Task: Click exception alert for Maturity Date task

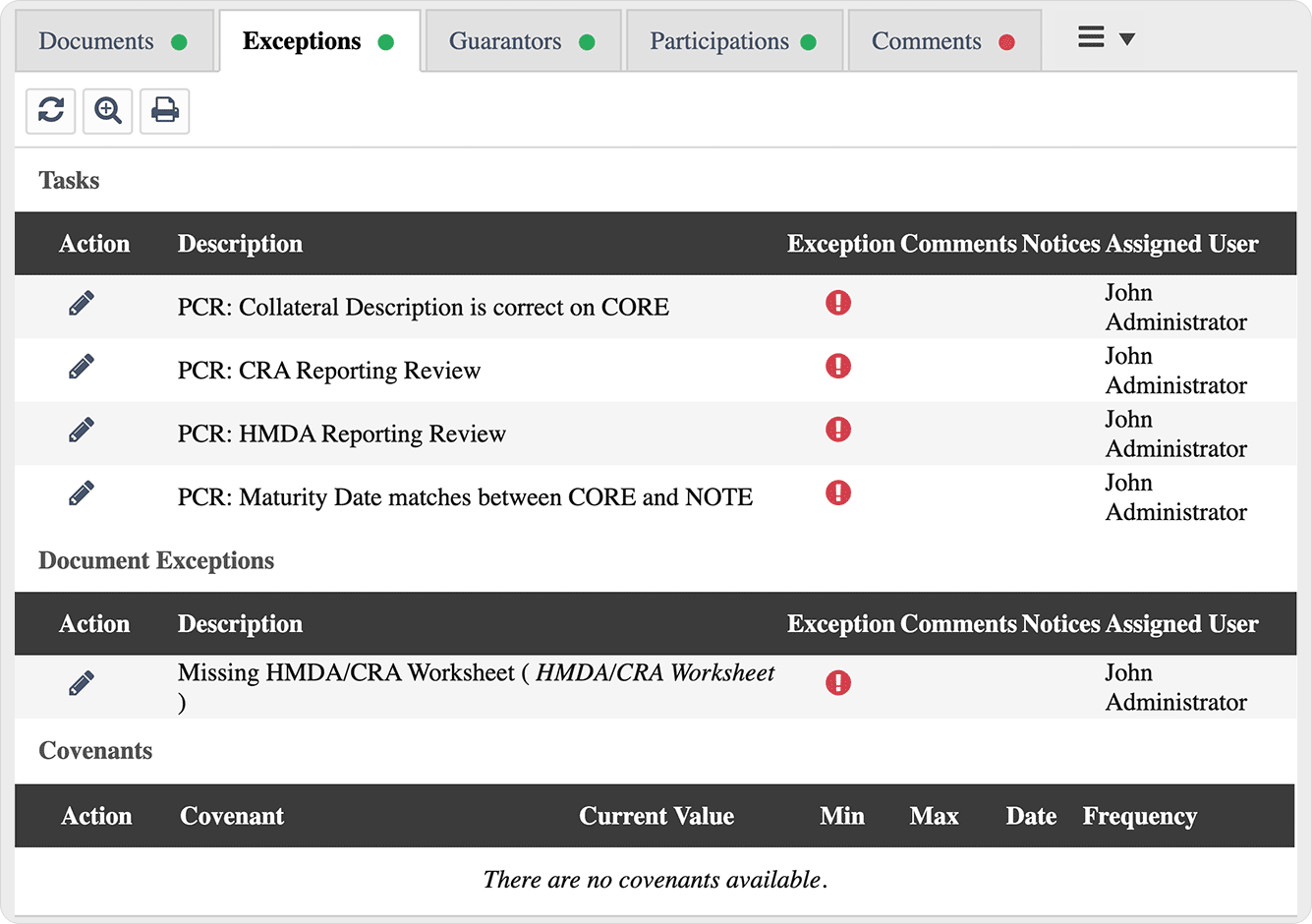Action: [x=838, y=493]
